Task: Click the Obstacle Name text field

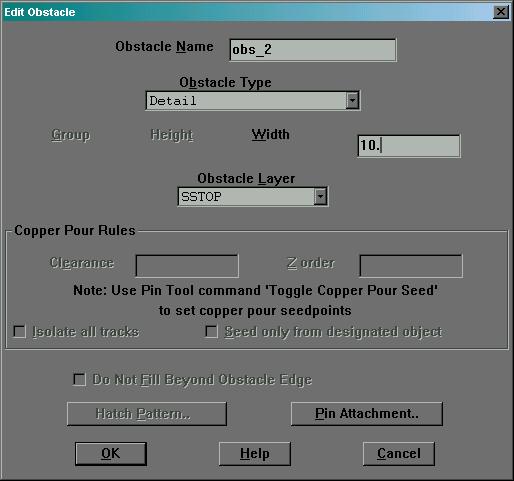Action: click(313, 50)
